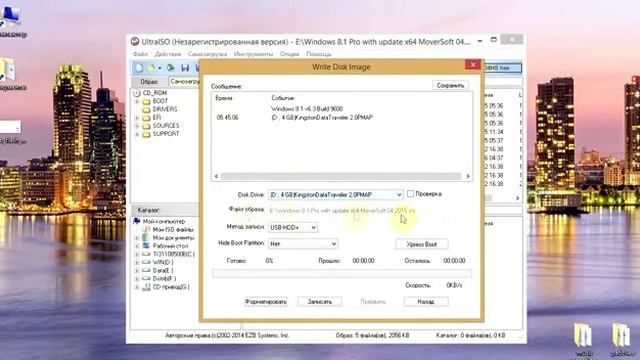This screenshot has width=640, height=360.
Task: Click the Назад button
Action: tap(426, 302)
